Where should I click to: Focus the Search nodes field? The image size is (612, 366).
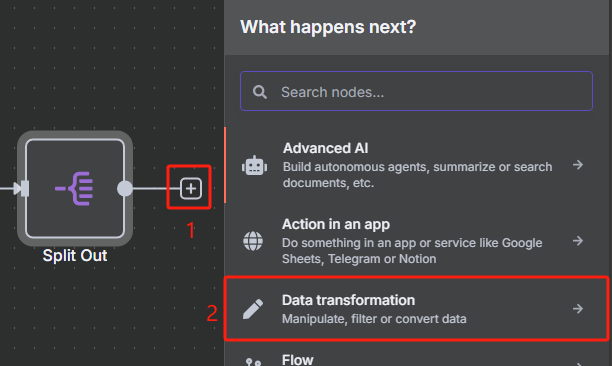click(x=416, y=91)
